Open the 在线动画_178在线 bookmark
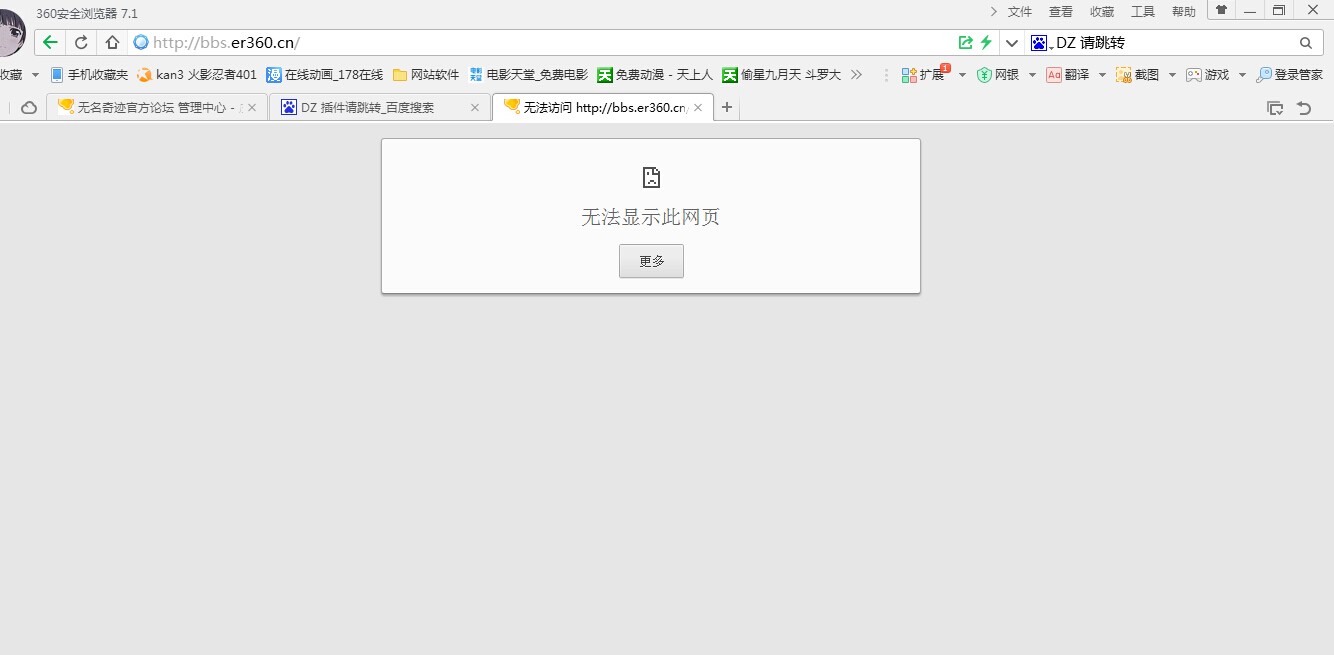This screenshot has width=1334, height=655. 324,75
